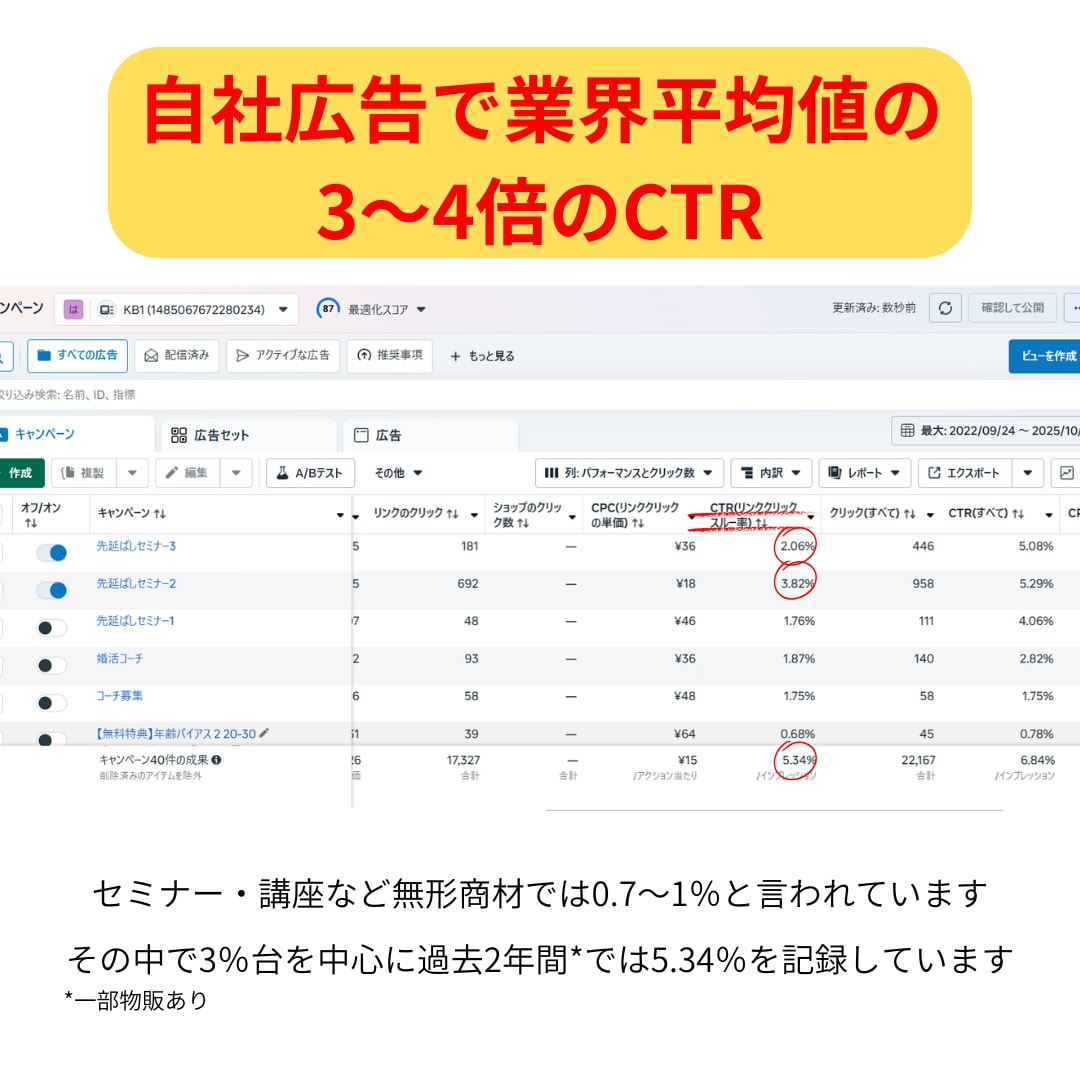Open その他 dropdown menu

click(x=398, y=472)
